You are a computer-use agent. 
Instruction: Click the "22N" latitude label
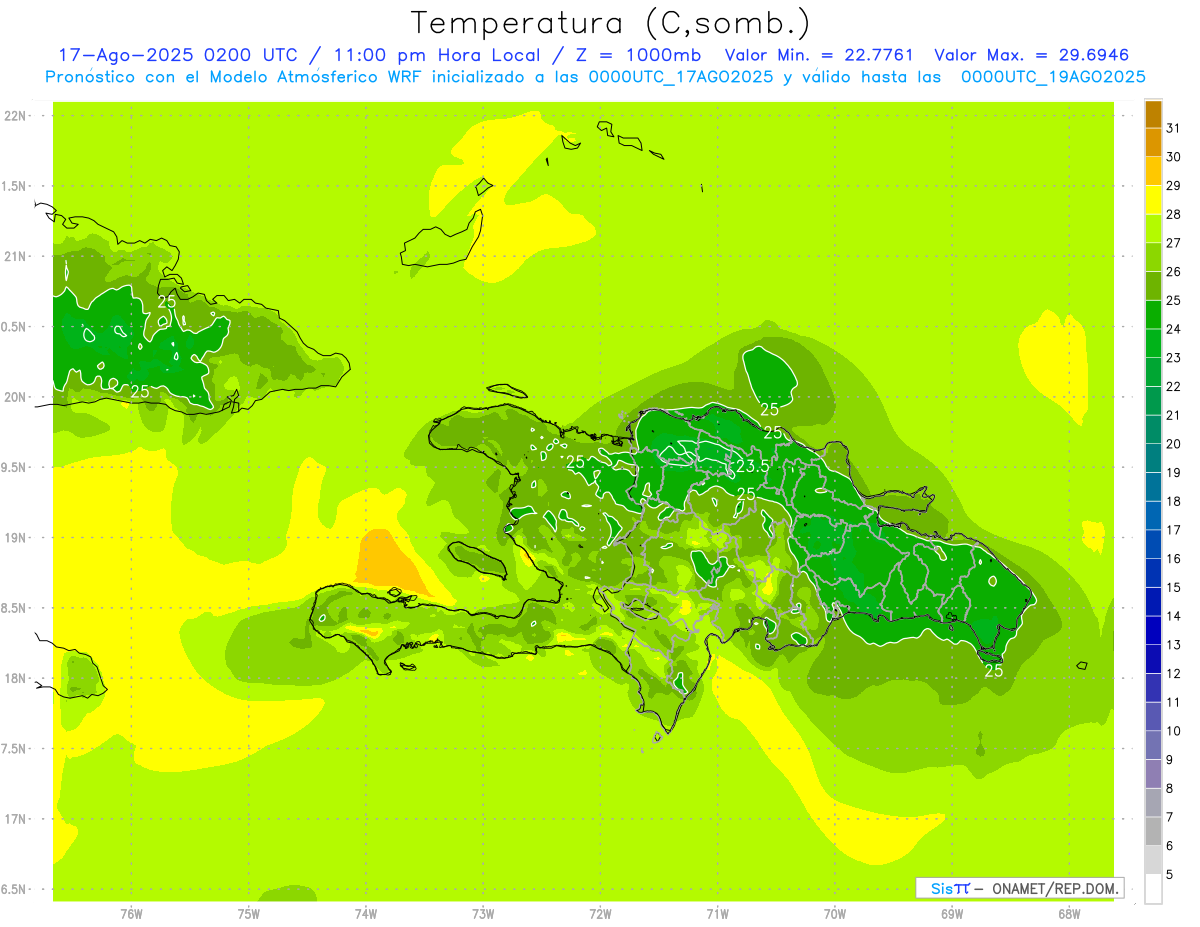click(x=15, y=116)
